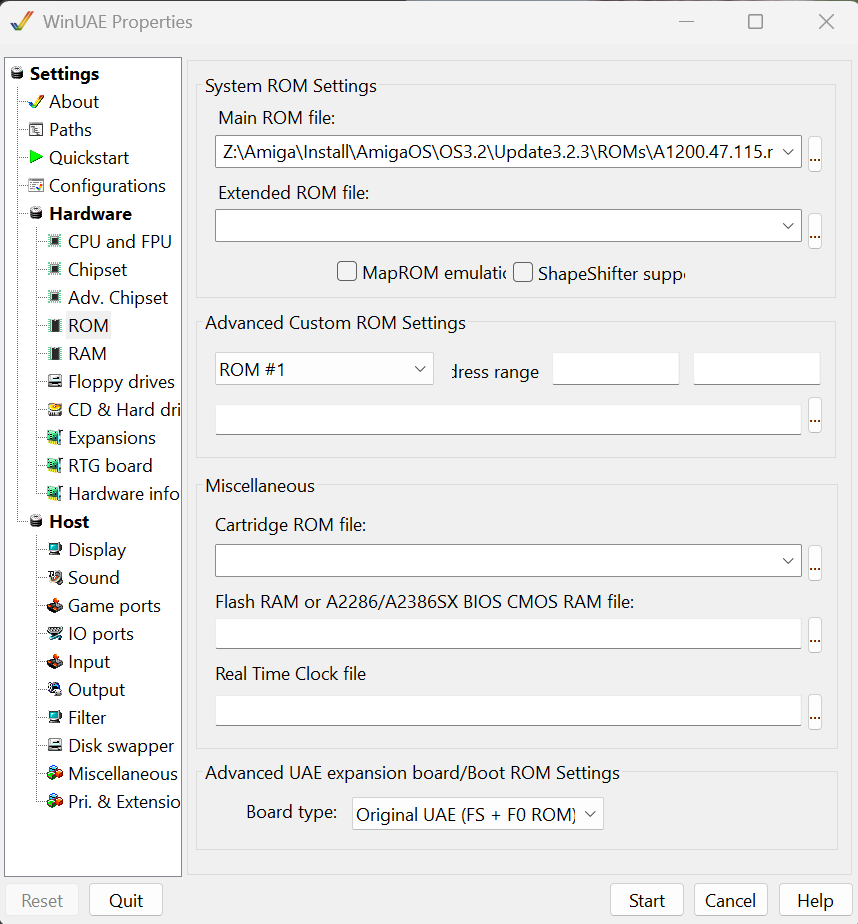This screenshot has height=924, width=858.
Task: Click the Real Time Clock file field
Action: (x=508, y=710)
